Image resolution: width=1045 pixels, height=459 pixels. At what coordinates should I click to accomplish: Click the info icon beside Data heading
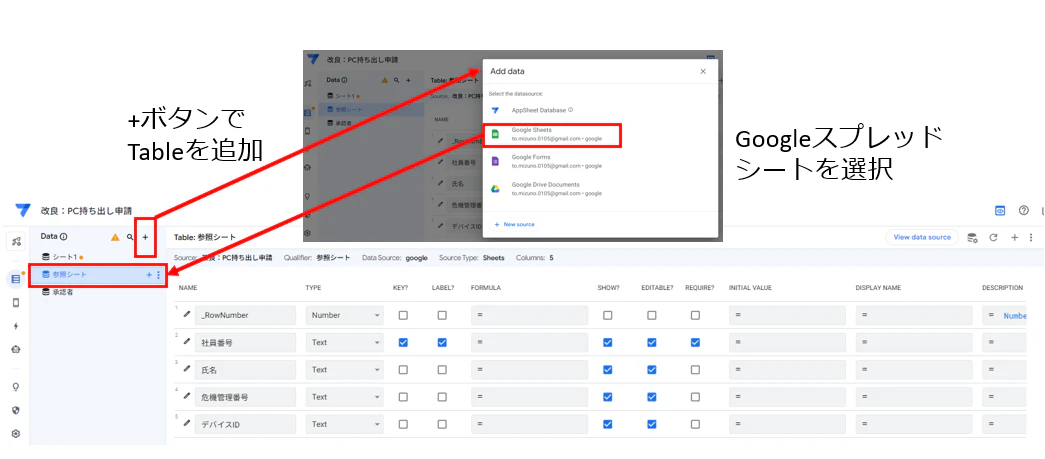[63, 236]
